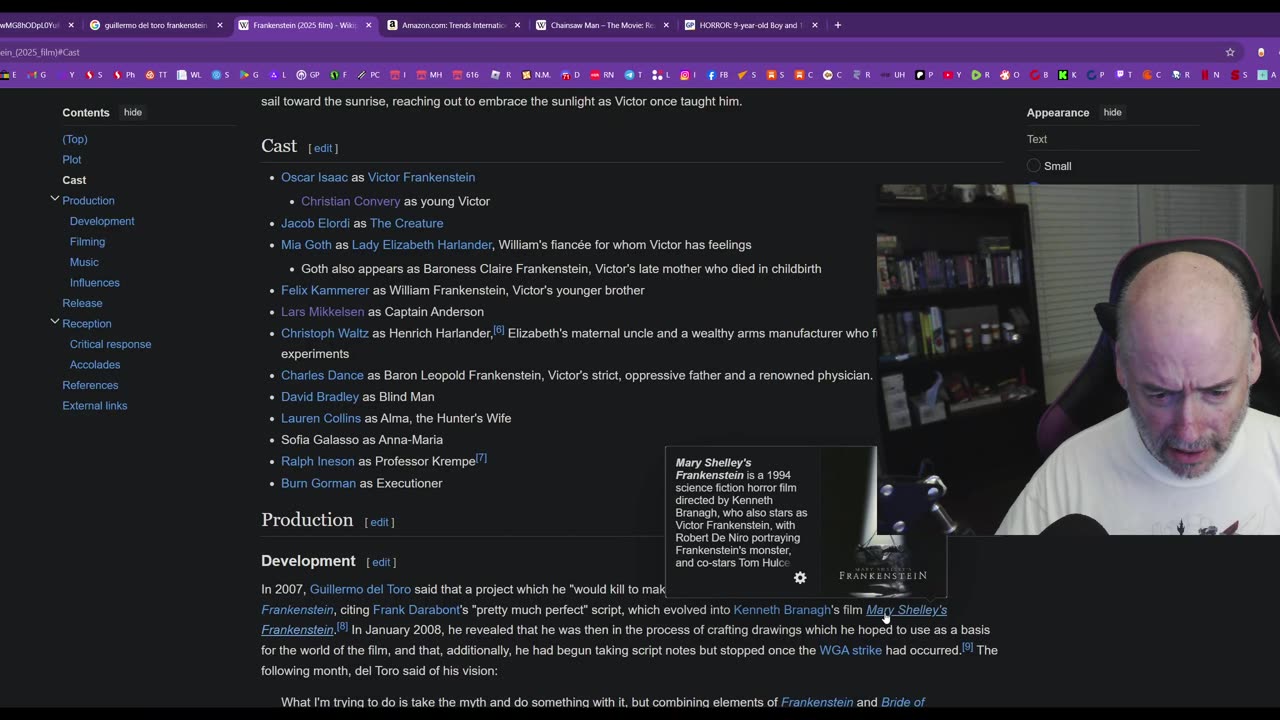
Task: Open the Twitch bookmark labeled T
Action: 1123,75
